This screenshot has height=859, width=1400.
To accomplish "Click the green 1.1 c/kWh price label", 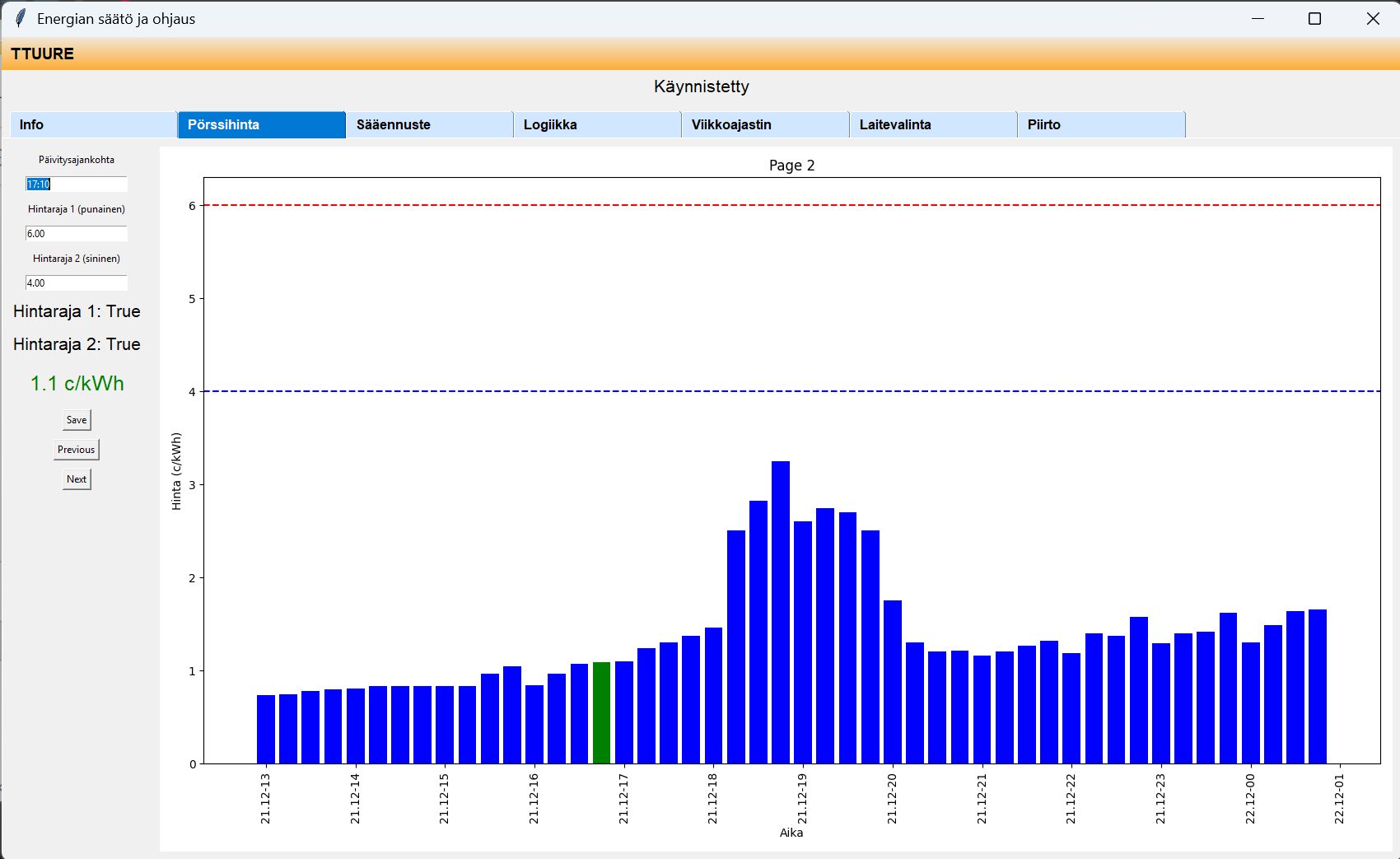I will [x=77, y=384].
